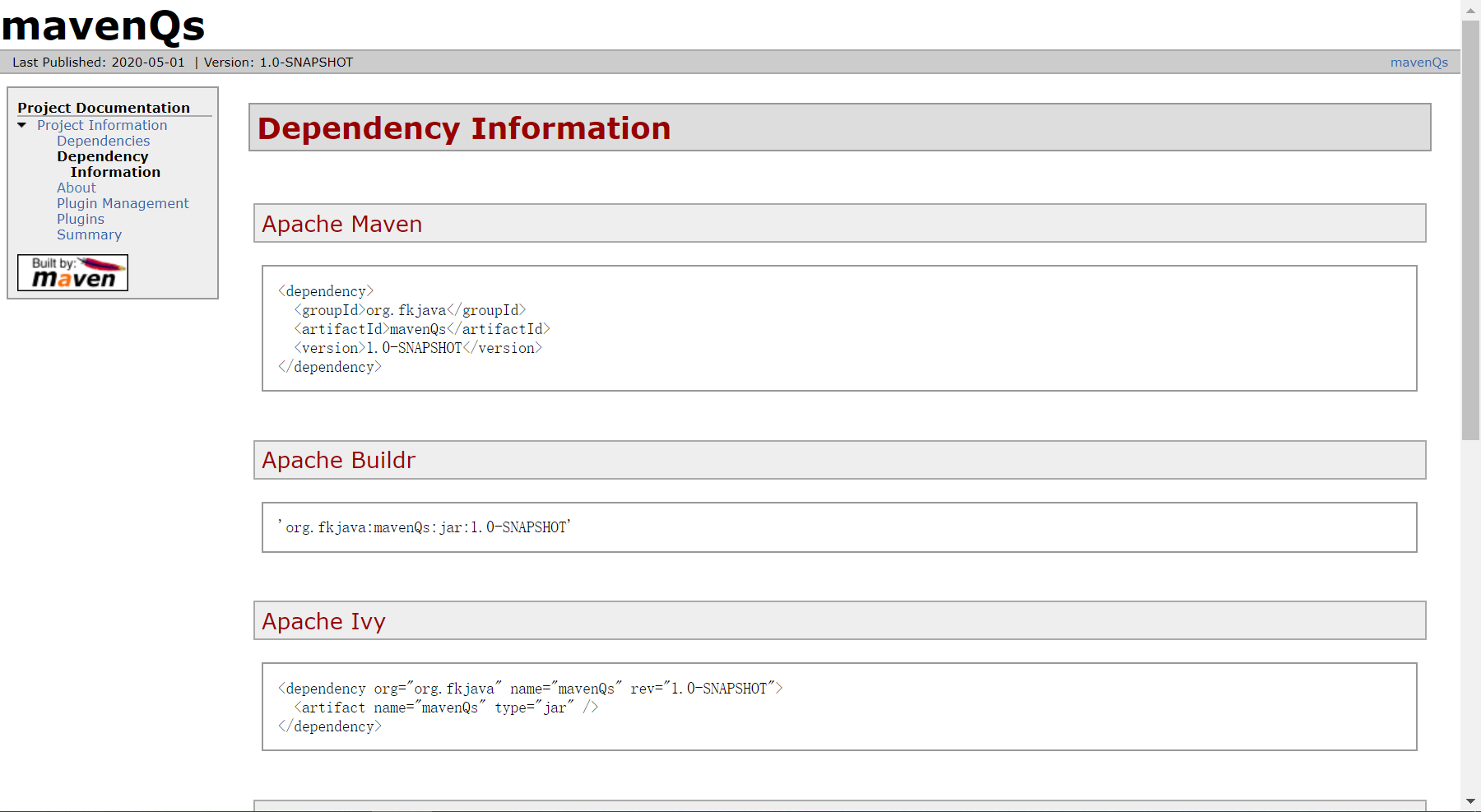The width and height of the screenshot is (1481, 812).
Task: Collapse the Project Information tree arrow
Action: point(22,125)
